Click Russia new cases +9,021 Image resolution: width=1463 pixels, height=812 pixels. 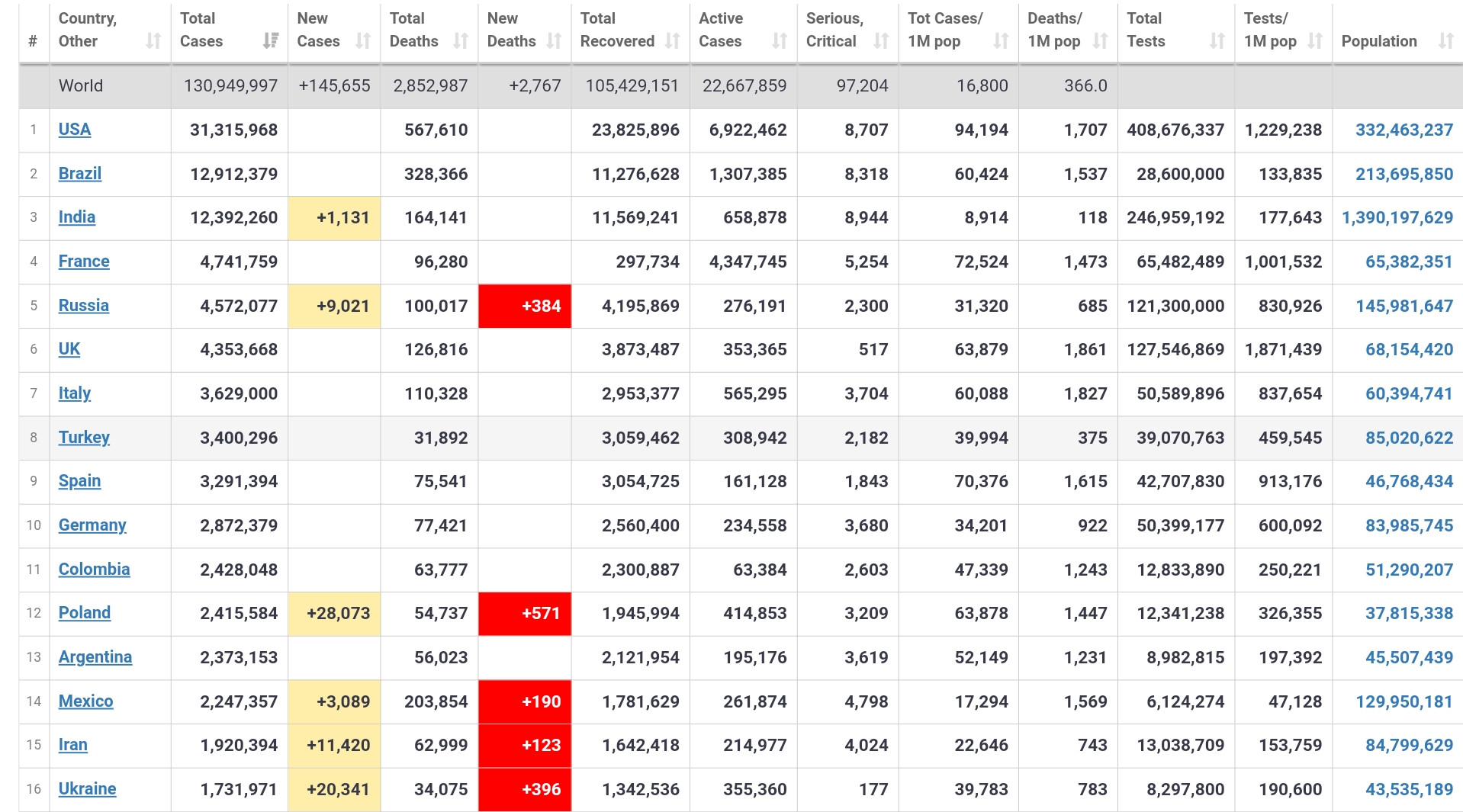[334, 307]
